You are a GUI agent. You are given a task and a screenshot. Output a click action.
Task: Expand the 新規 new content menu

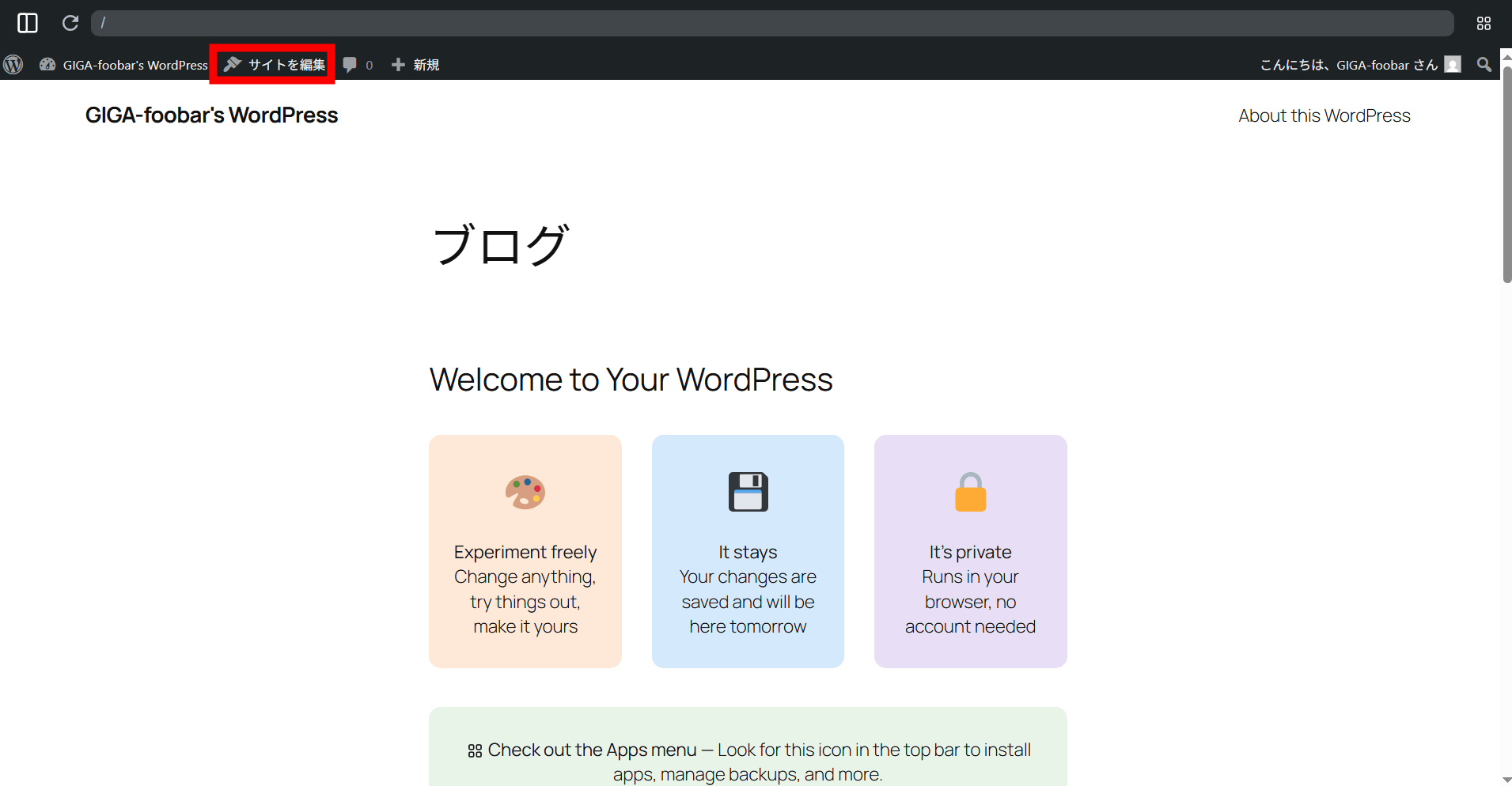tap(415, 65)
